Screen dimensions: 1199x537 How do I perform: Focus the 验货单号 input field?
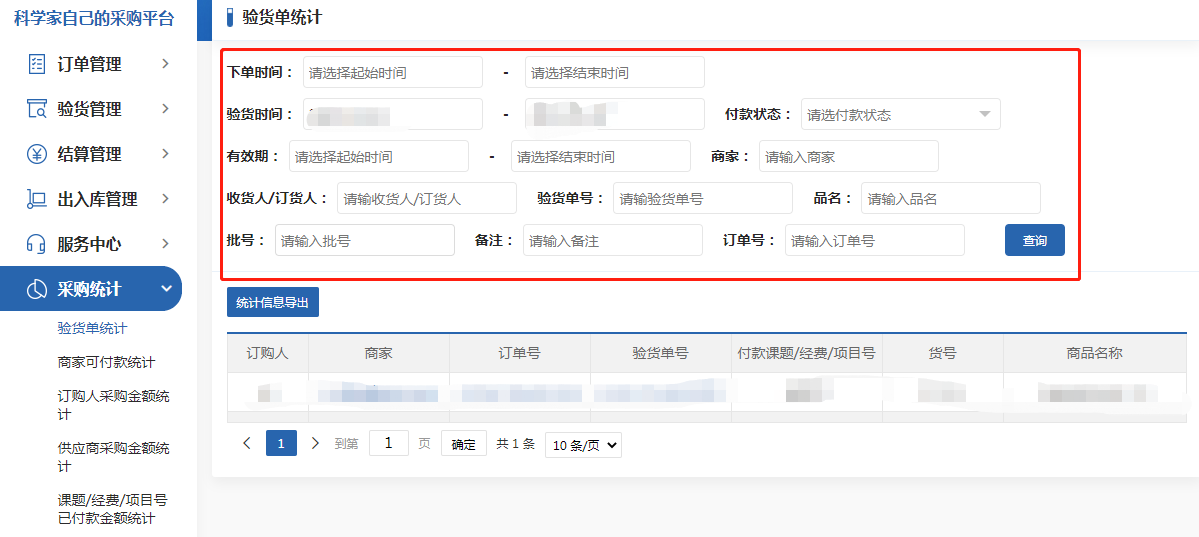pyautogui.click(x=702, y=198)
